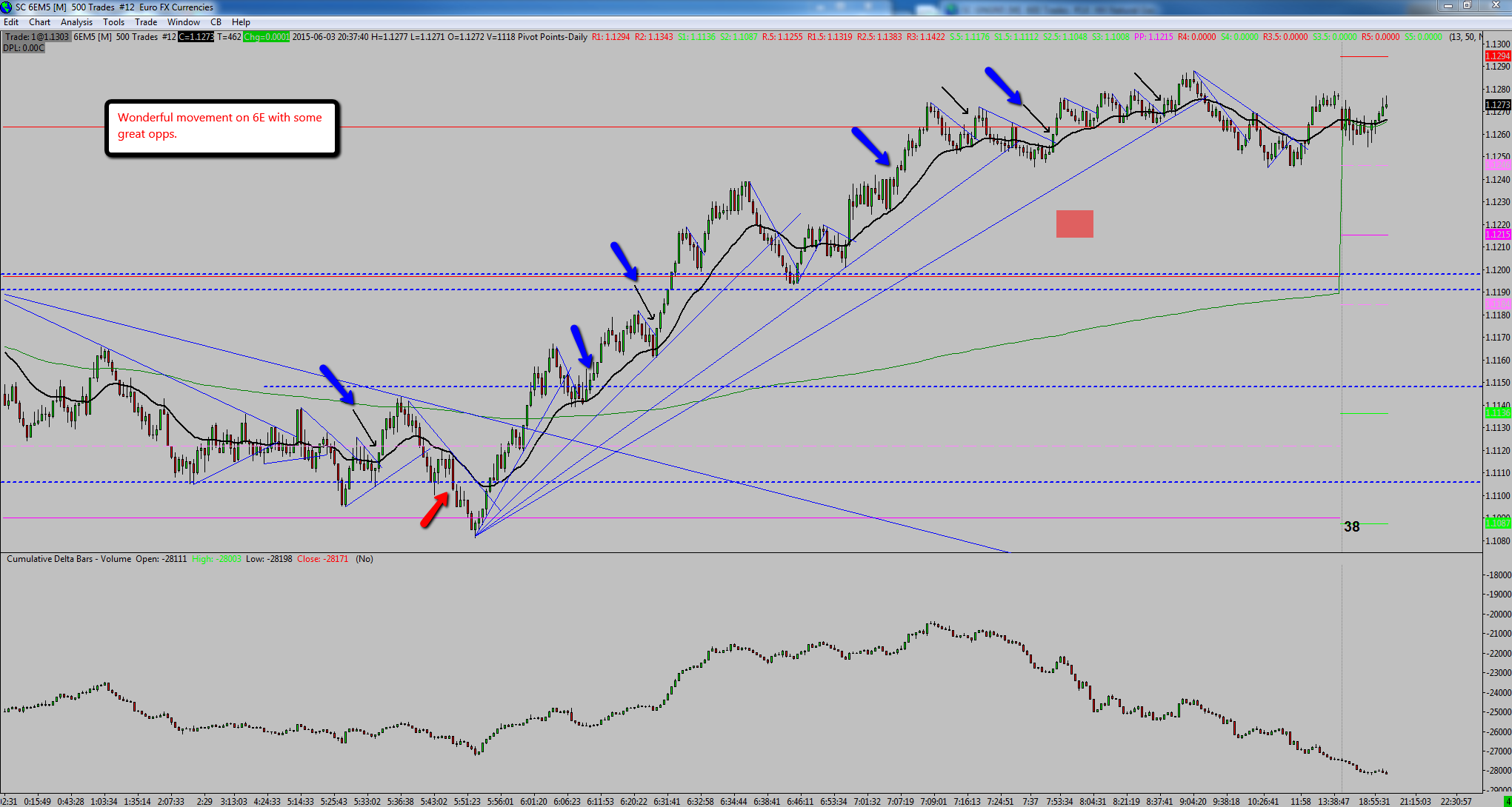Click the 'S1: 1.1136' header value
1512x807 pixels.
coord(697,37)
